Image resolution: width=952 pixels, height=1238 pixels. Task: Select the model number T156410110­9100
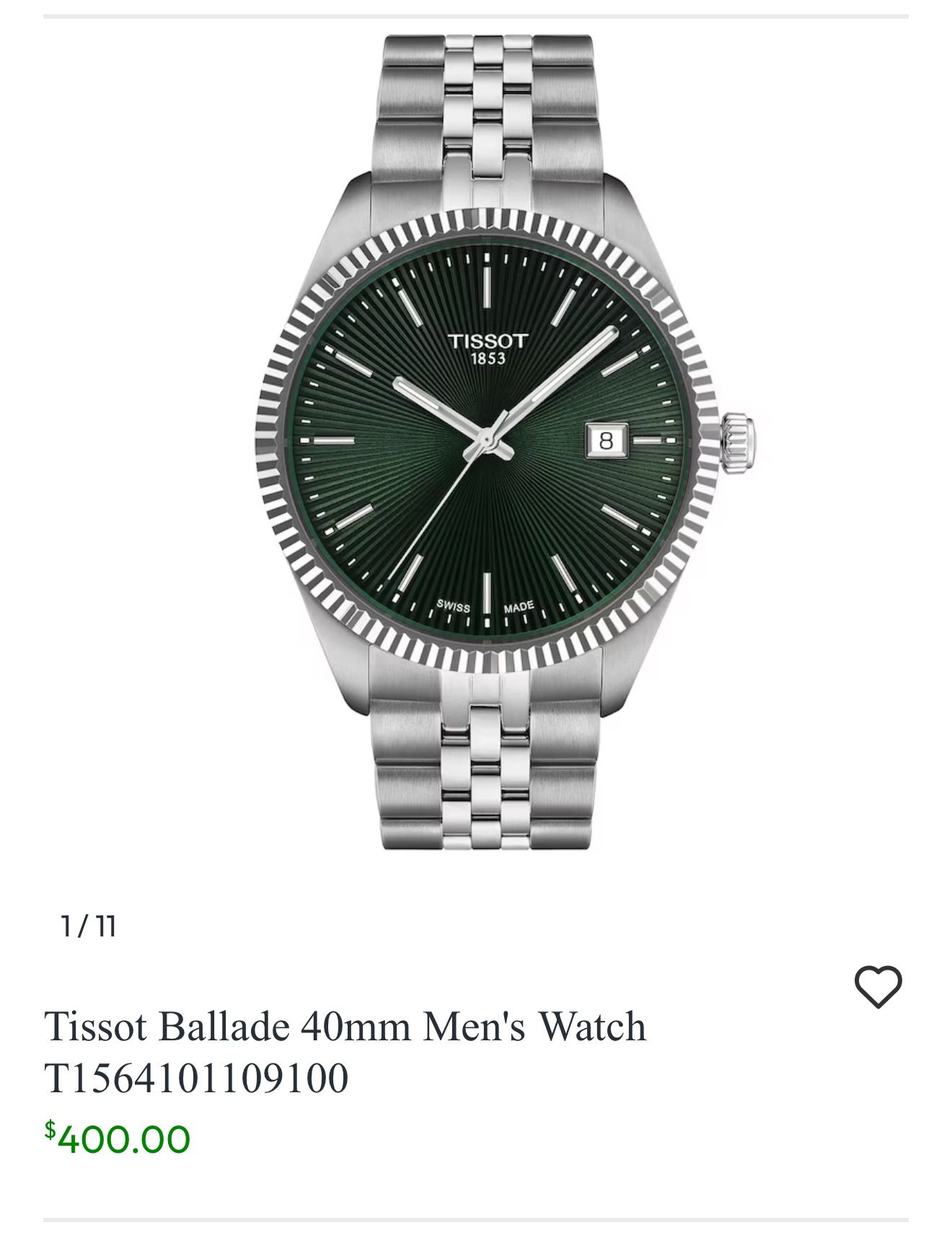pyautogui.click(x=196, y=1078)
